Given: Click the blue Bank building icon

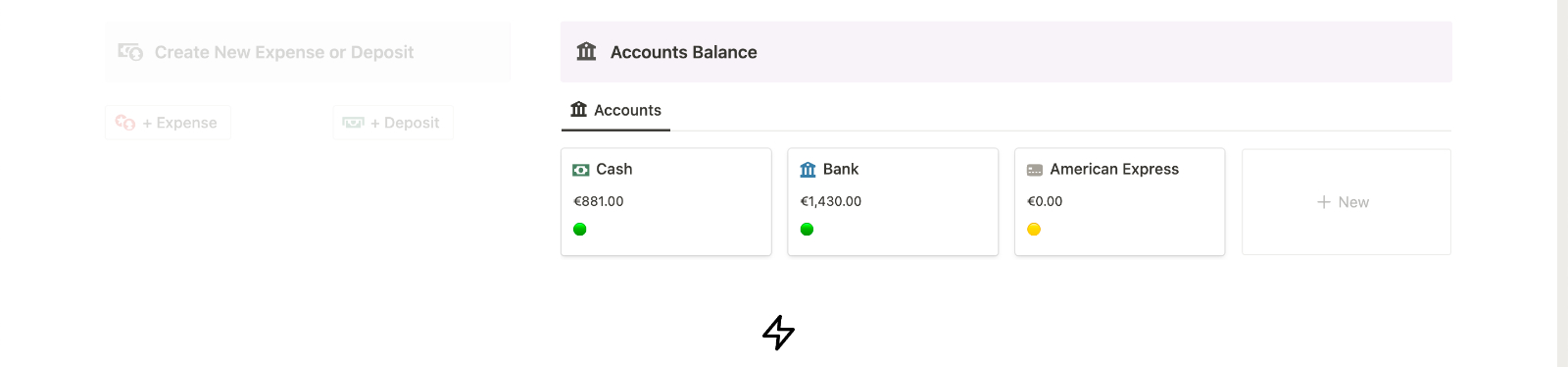Looking at the screenshot, I should coord(808,170).
